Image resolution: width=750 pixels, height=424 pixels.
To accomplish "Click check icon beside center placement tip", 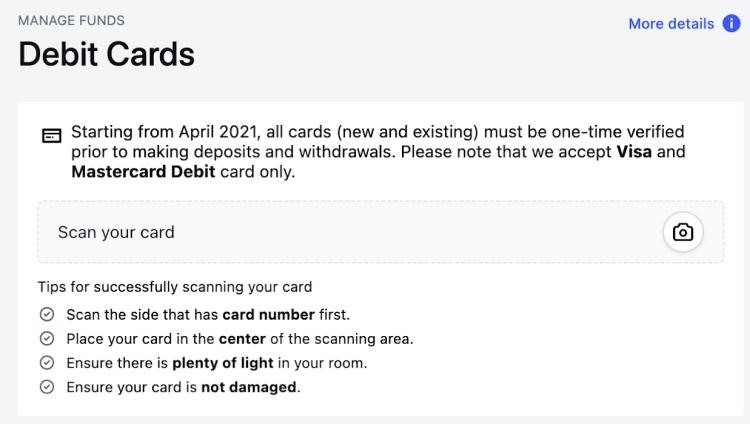I will point(47,338).
